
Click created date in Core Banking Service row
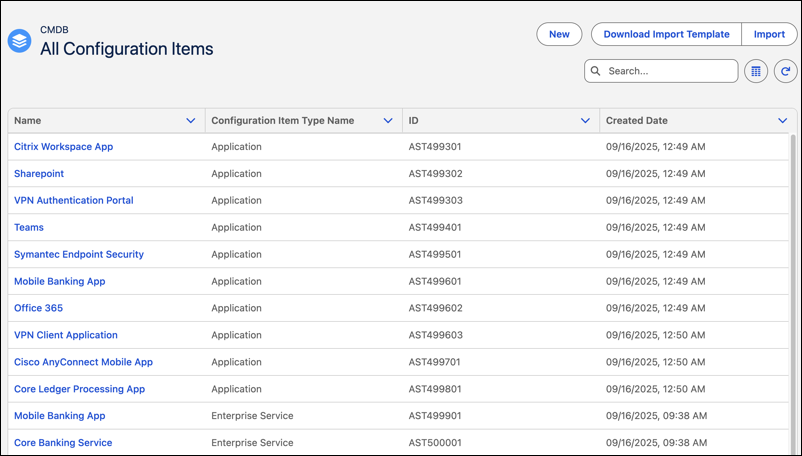[656, 443]
